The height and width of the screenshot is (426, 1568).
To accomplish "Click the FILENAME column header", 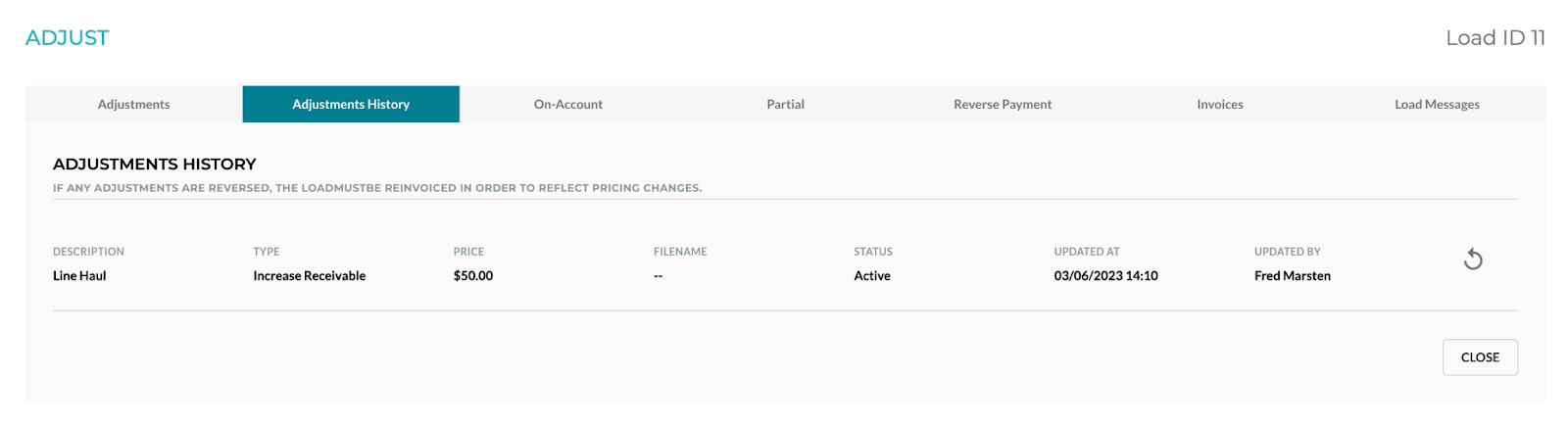I will (680, 252).
